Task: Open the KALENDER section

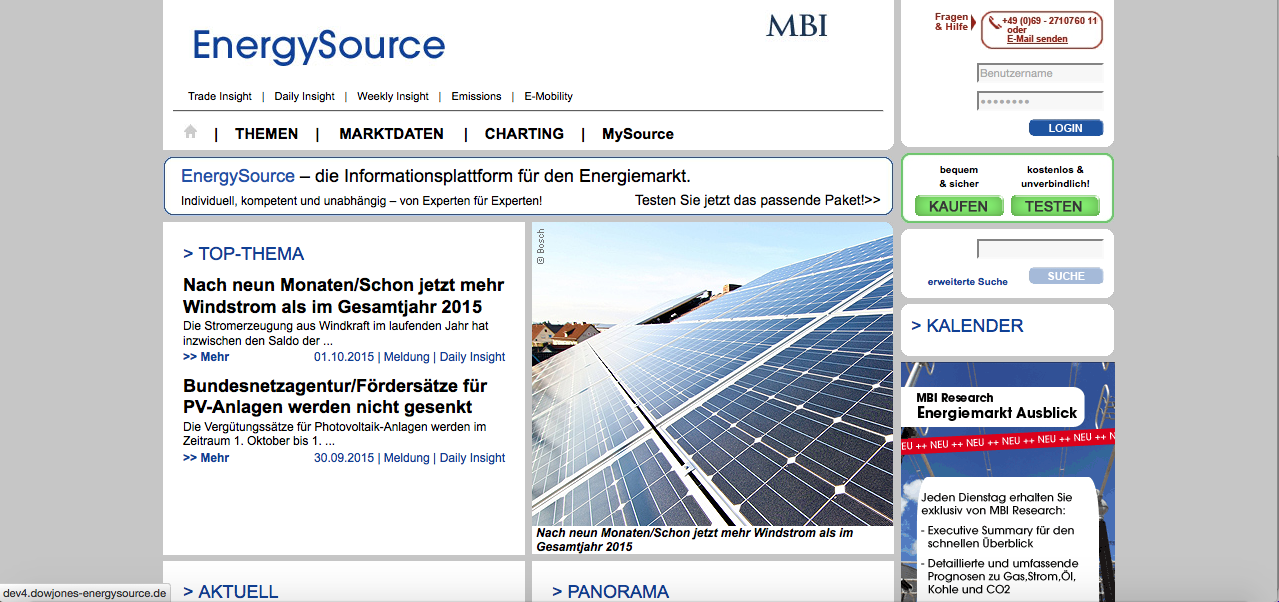Action: coord(967,326)
